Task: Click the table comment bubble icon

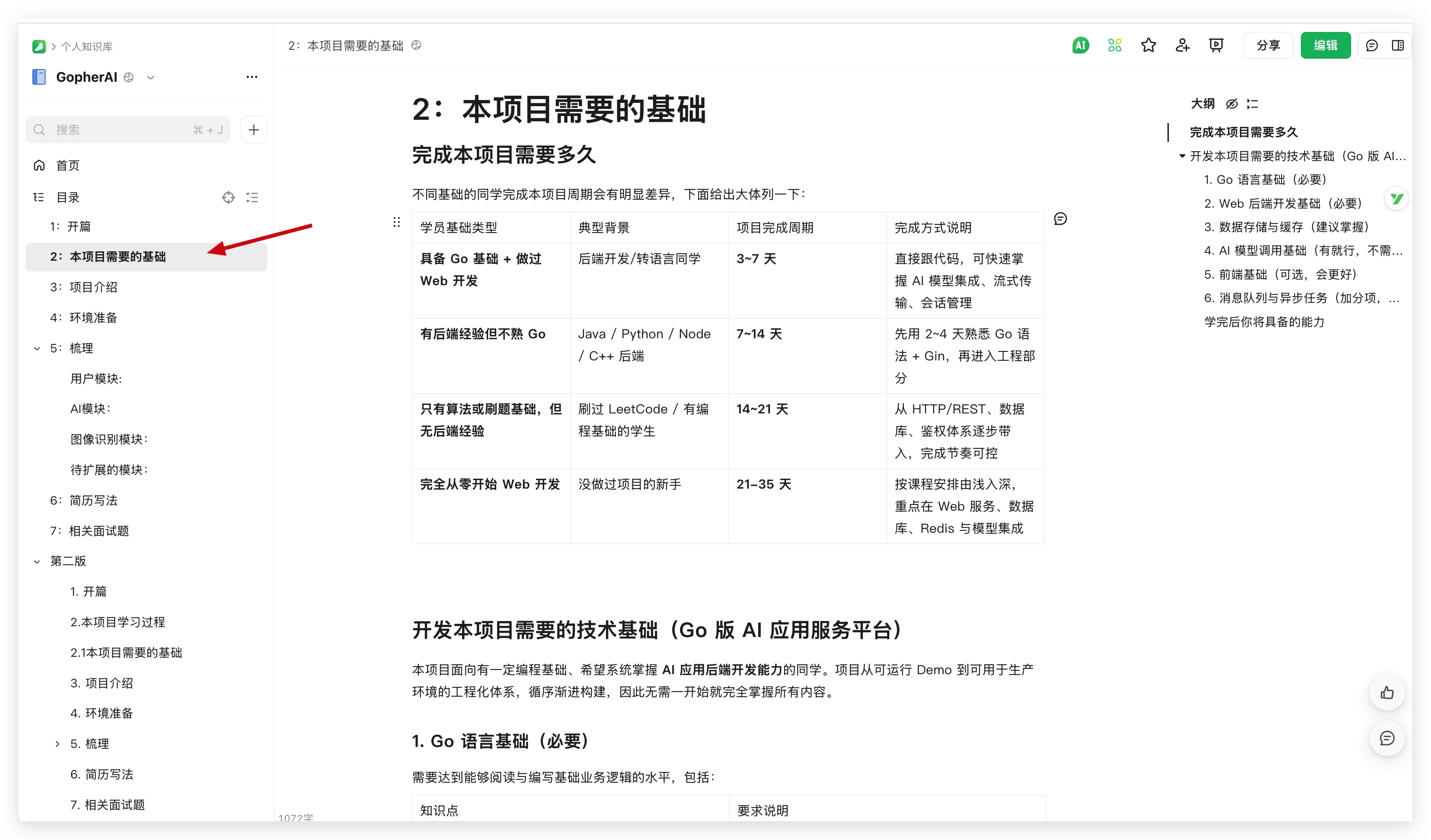Action: pyautogui.click(x=1060, y=219)
